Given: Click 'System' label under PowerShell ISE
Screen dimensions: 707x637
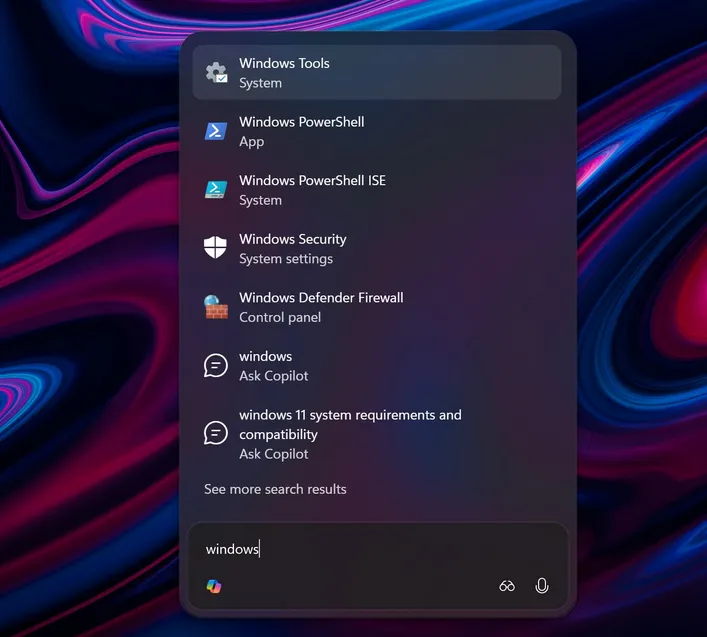Looking at the screenshot, I should point(260,201).
